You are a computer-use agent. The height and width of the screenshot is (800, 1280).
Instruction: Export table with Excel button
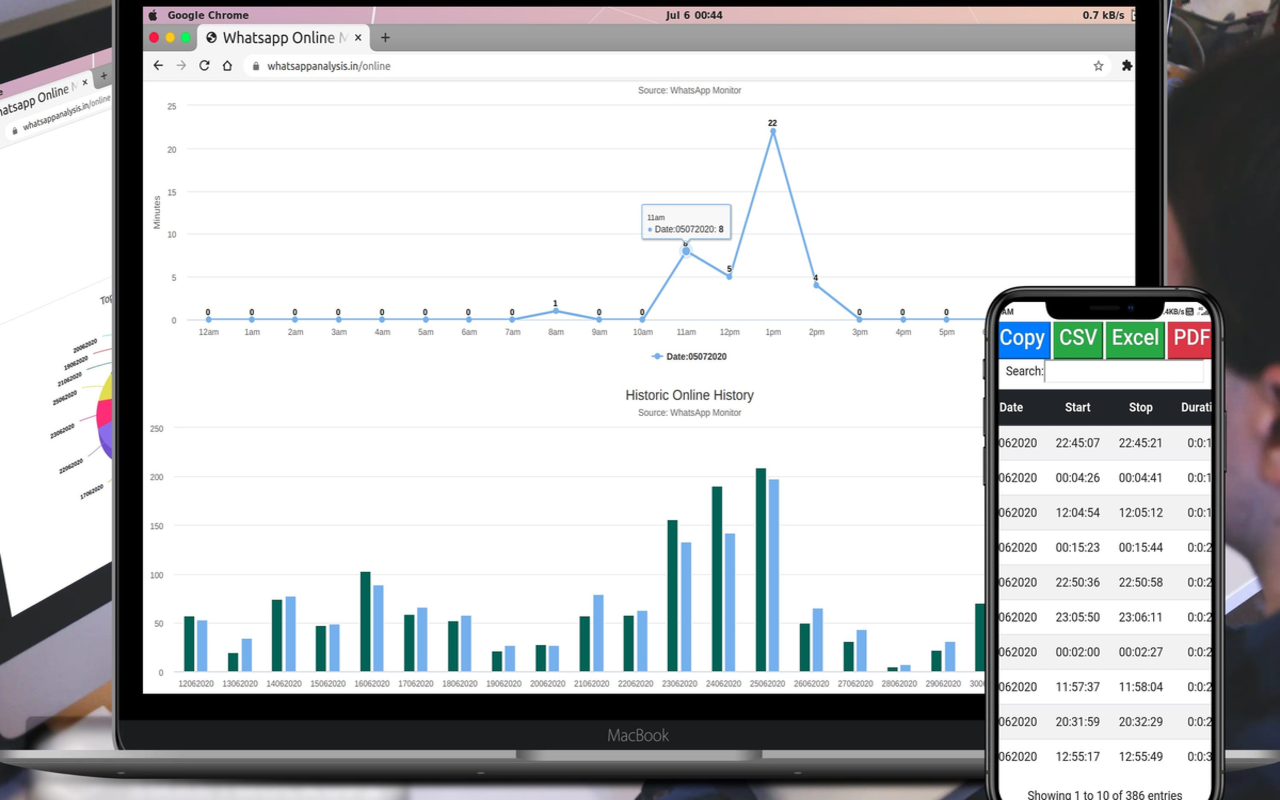(x=1135, y=338)
